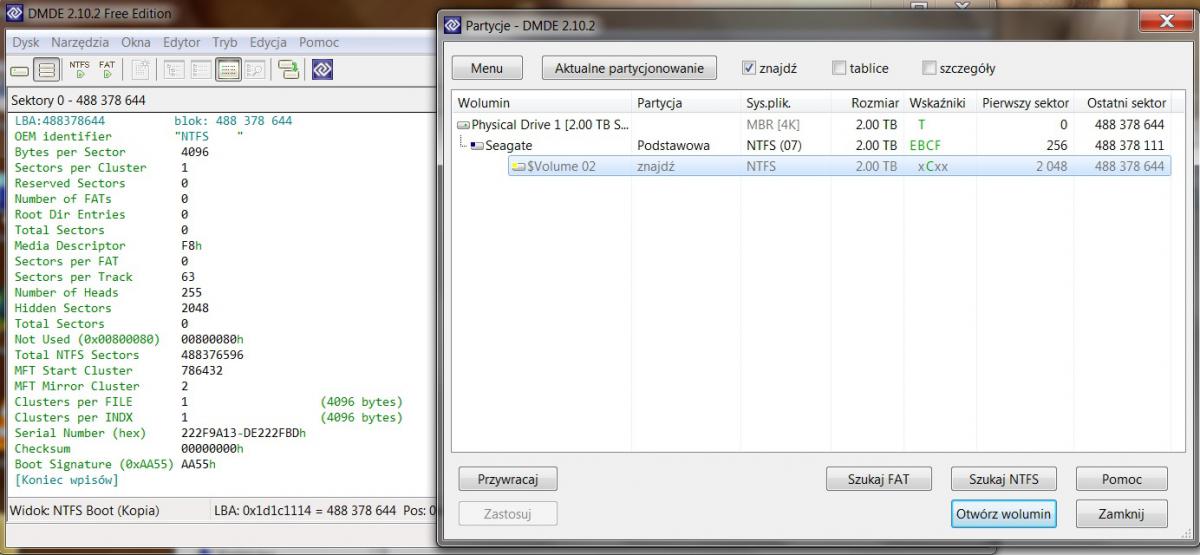This screenshot has height=555, width=1200.
Task: Click the Przywracaj button
Action: [508, 479]
